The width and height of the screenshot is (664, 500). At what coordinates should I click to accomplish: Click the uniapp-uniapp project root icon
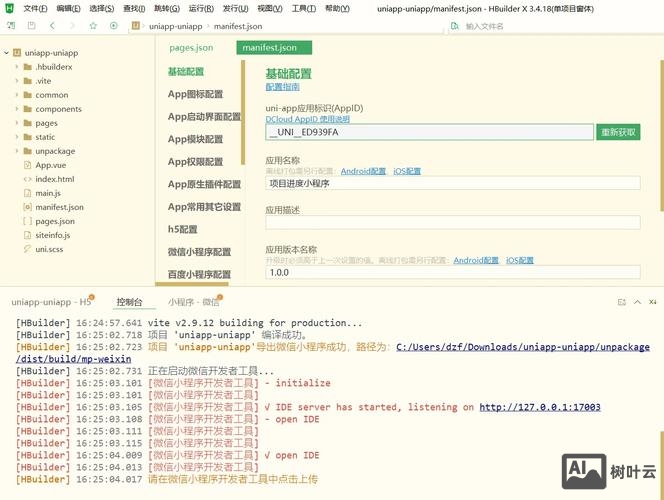click(x=17, y=53)
